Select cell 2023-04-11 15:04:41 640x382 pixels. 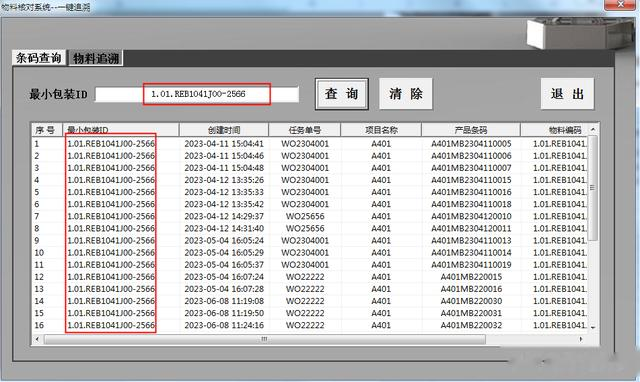pos(224,144)
